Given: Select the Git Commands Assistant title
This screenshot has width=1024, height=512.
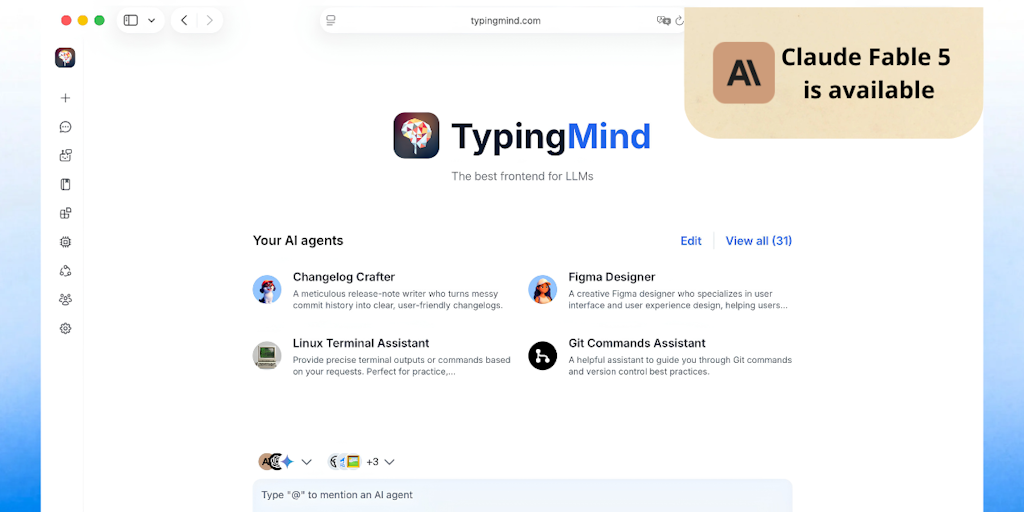Looking at the screenshot, I should (x=637, y=343).
